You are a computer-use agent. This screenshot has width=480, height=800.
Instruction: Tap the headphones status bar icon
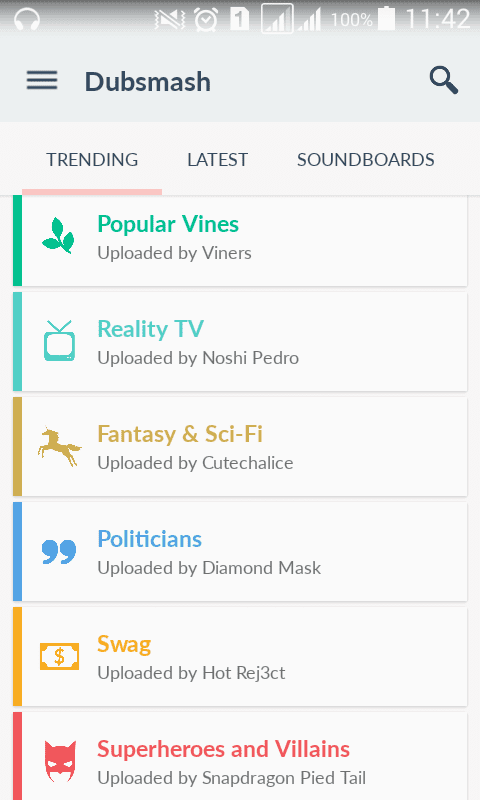(x=27, y=19)
